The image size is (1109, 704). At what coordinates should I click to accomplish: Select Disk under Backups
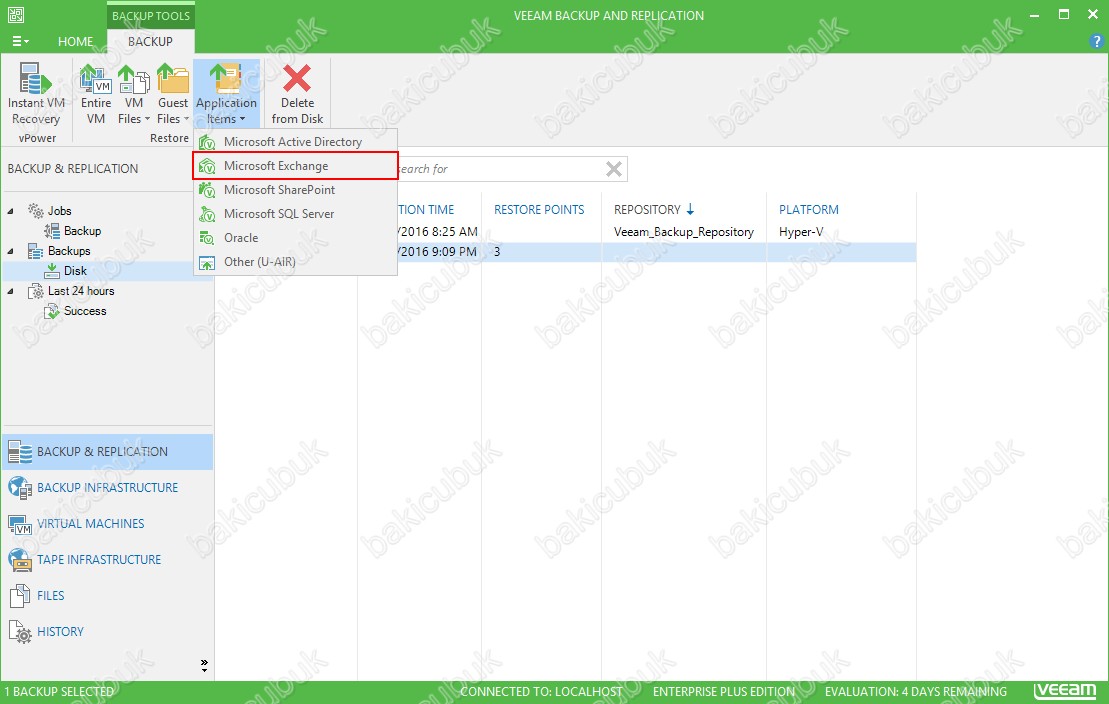pyautogui.click(x=75, y=270)
